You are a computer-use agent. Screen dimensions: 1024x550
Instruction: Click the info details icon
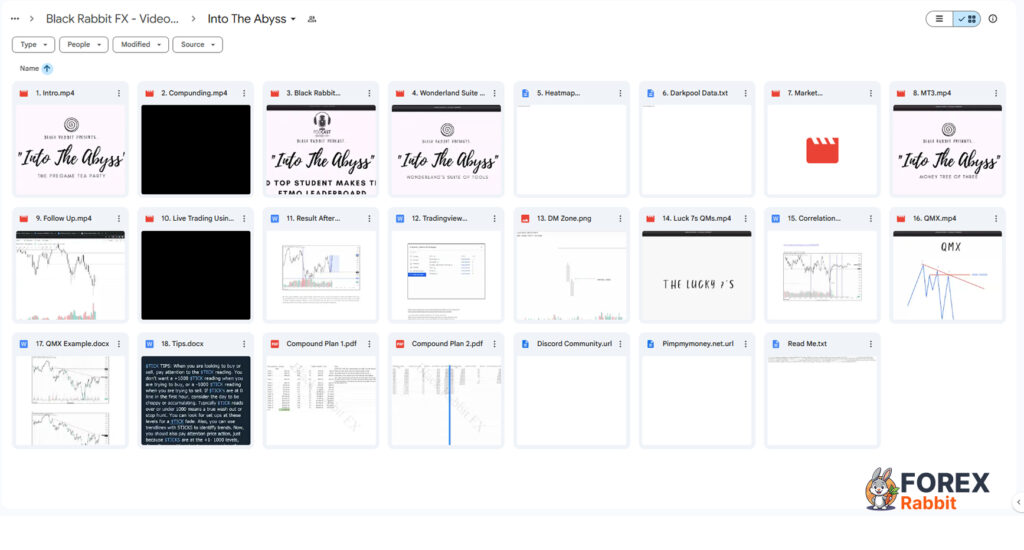(993, 19)
